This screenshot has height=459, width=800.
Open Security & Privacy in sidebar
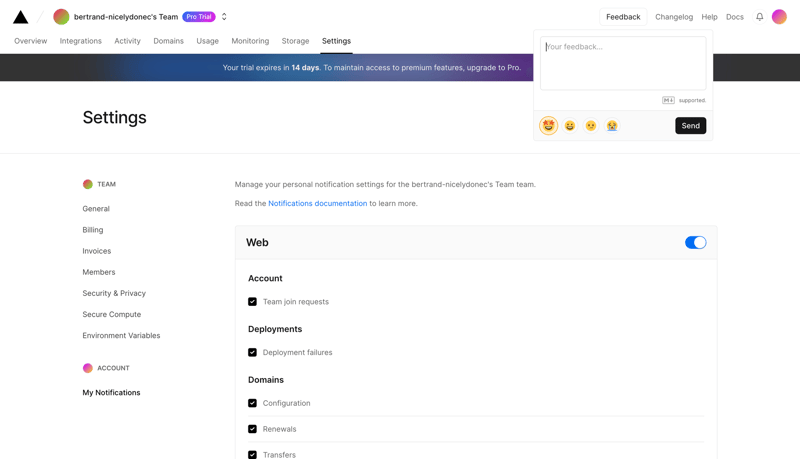(x=114, y=293)
